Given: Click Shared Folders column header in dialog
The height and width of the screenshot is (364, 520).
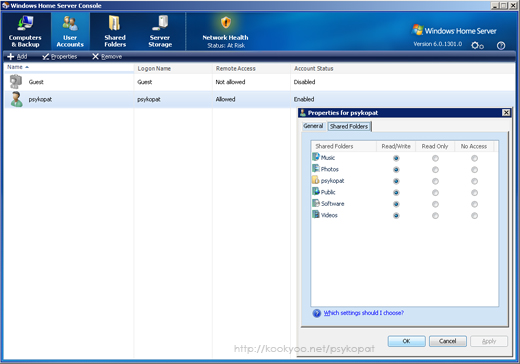Looking at the screenshot, I should (x=344, y=146).
